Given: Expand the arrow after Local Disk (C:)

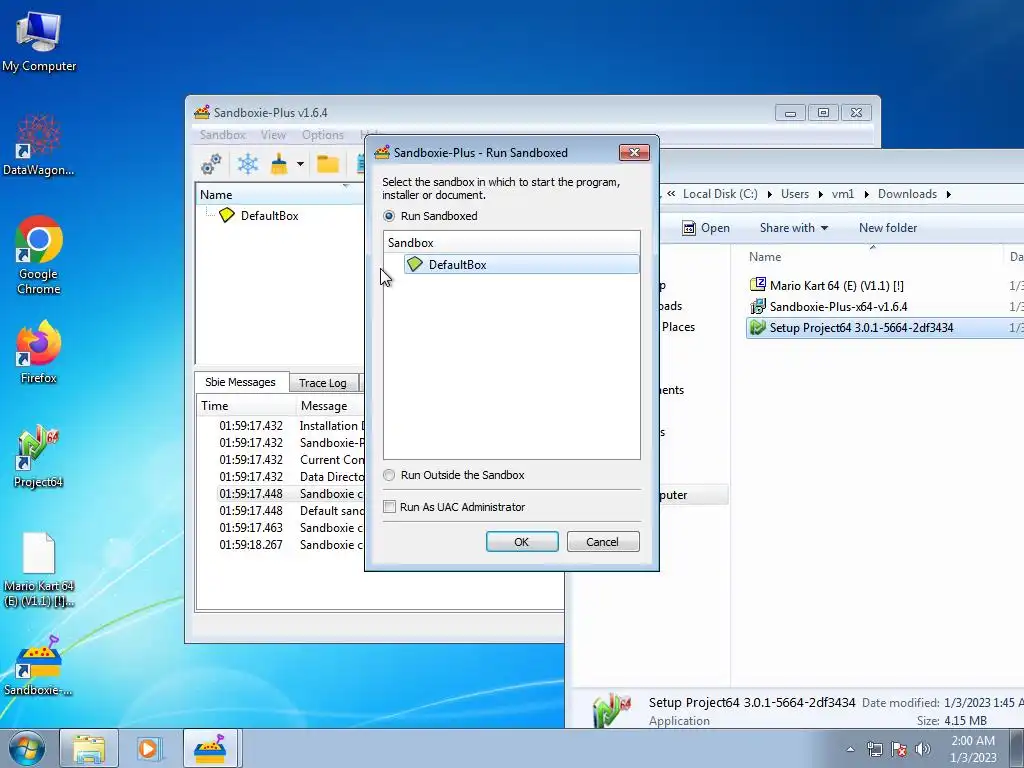Looking at the screenshot, I should pyautogui.click(x=769, y=194).
